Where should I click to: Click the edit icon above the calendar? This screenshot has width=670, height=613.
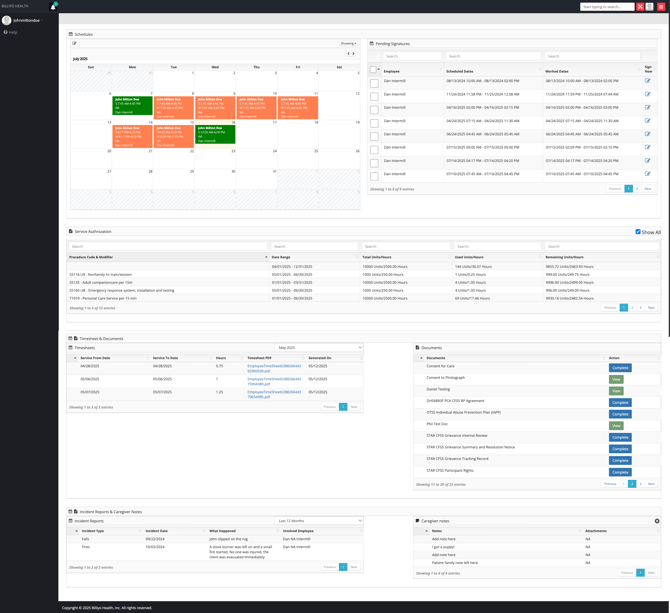[74, 43]
